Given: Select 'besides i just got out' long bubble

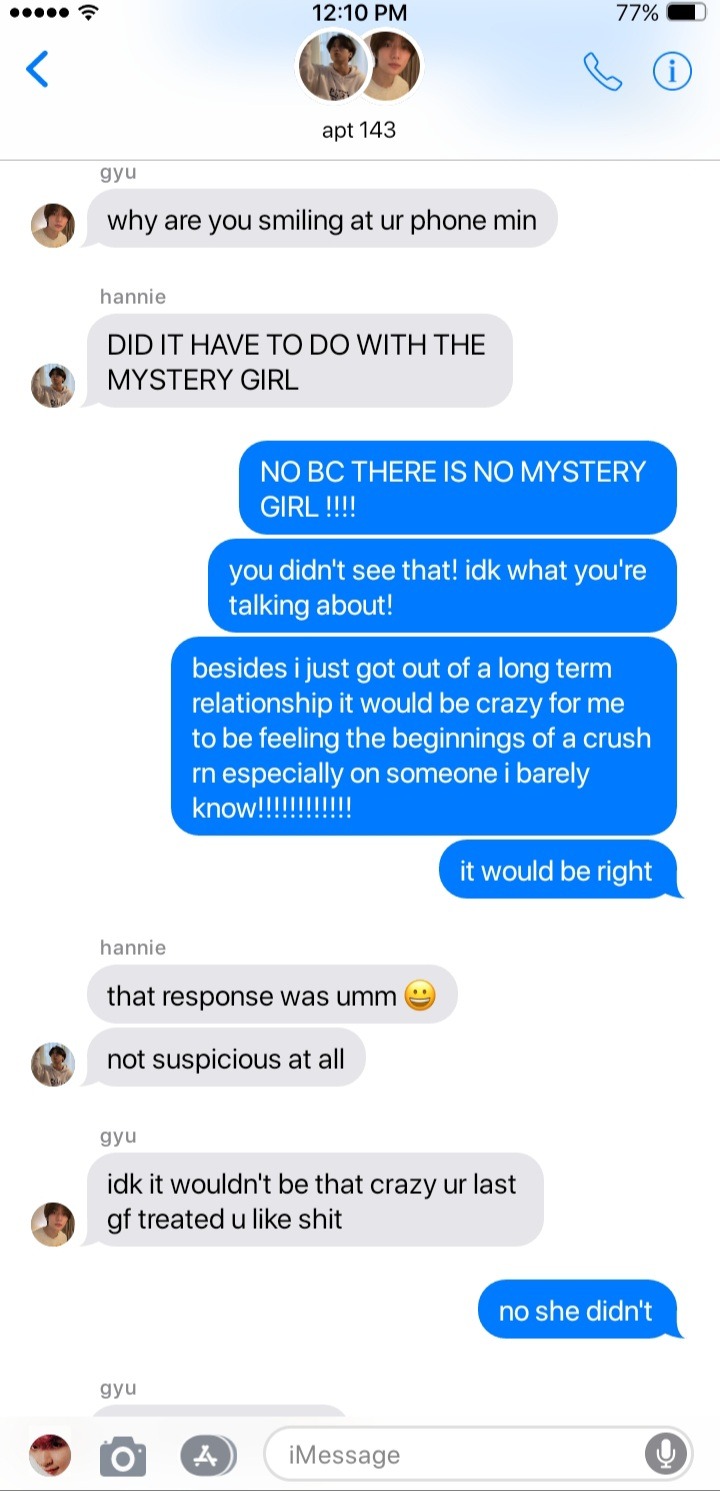Looking at the screenshot, I should (424, 737).
